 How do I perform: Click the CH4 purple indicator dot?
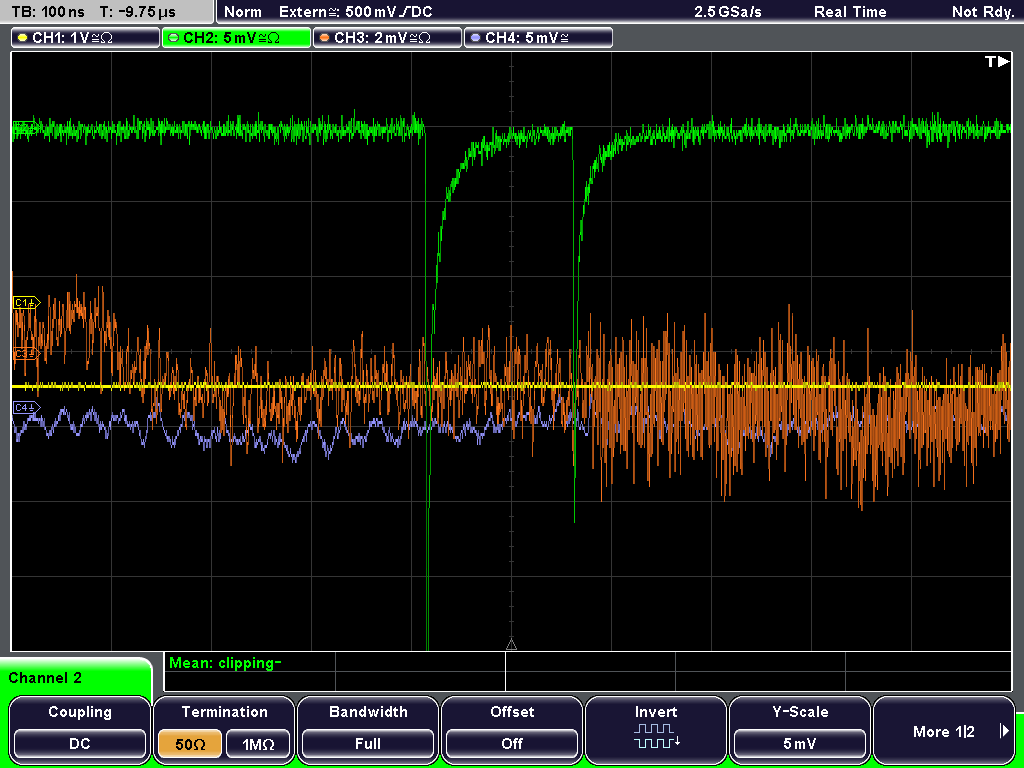pyautogui.click(x=475, y=38)
